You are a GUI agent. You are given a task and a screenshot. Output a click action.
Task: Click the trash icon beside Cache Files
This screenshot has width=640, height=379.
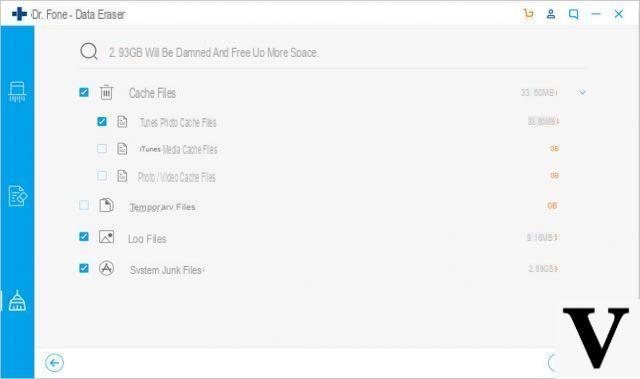click(107, 92)
